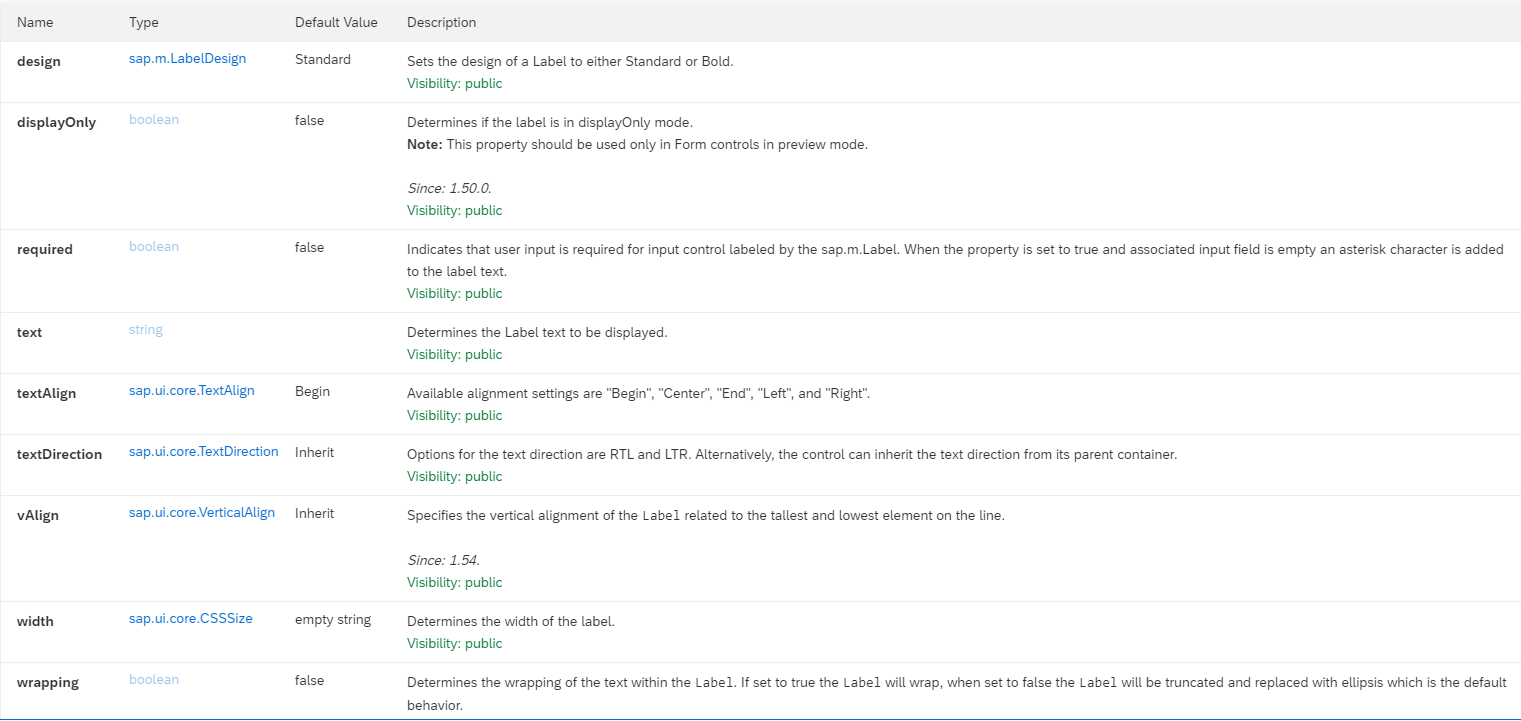This screenshot has height=721, width=1521.
Task: Select the wrapping property name
Action: pos(48,682)
